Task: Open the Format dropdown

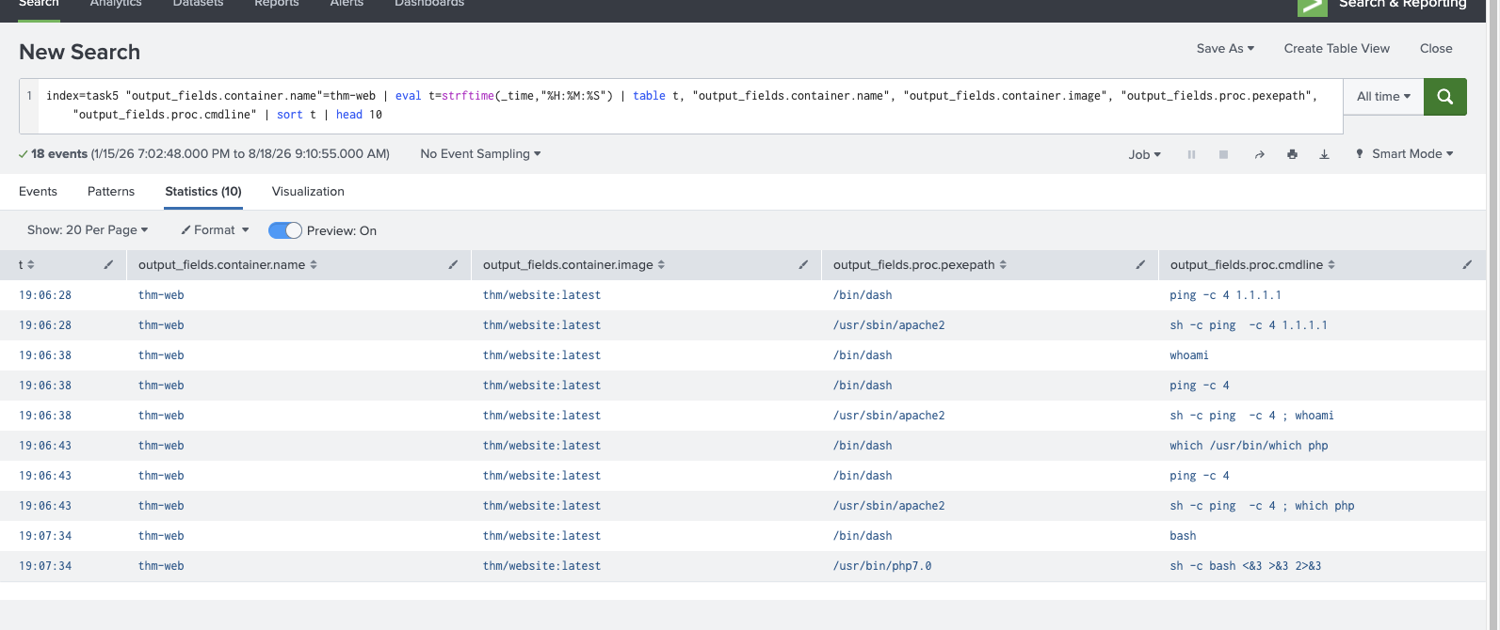Action: pyautogui.click(x=215, y=230)
